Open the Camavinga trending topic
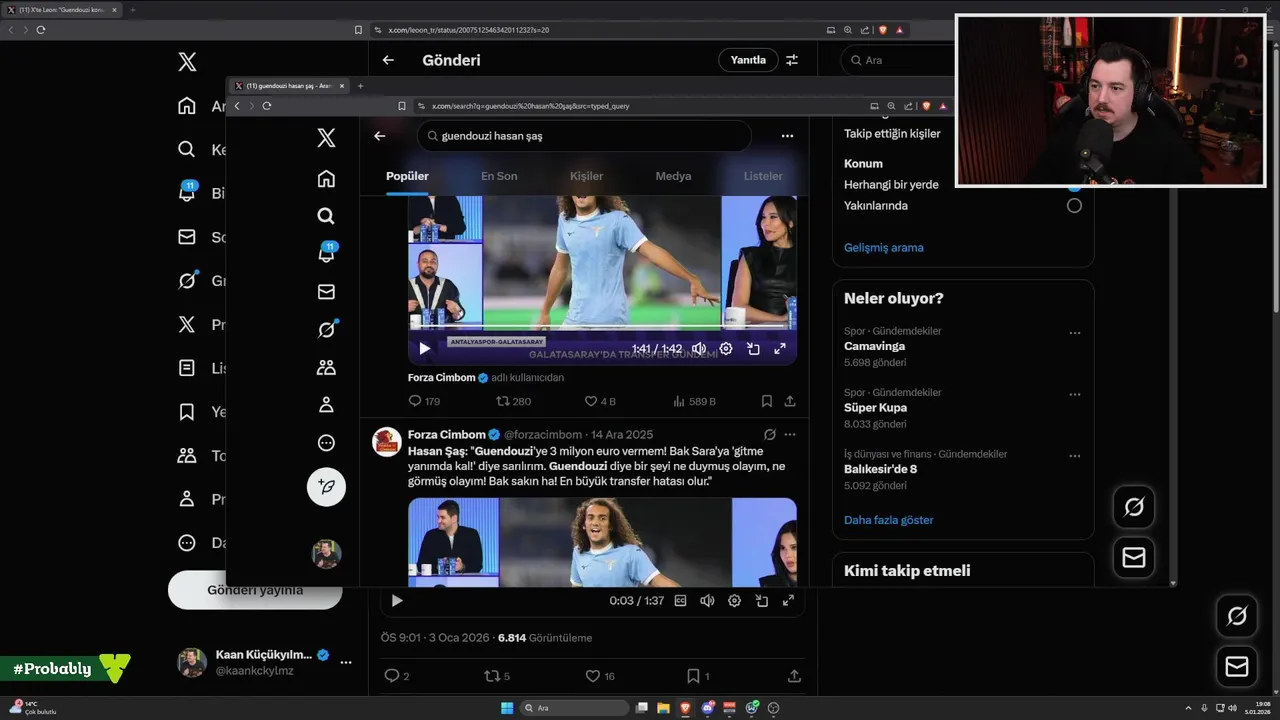Screen dimensions: 1280x720 pos(874,346)
